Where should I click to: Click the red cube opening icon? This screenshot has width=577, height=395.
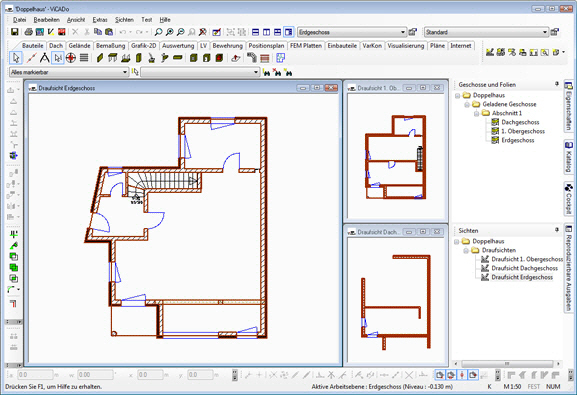click(219, 58)
